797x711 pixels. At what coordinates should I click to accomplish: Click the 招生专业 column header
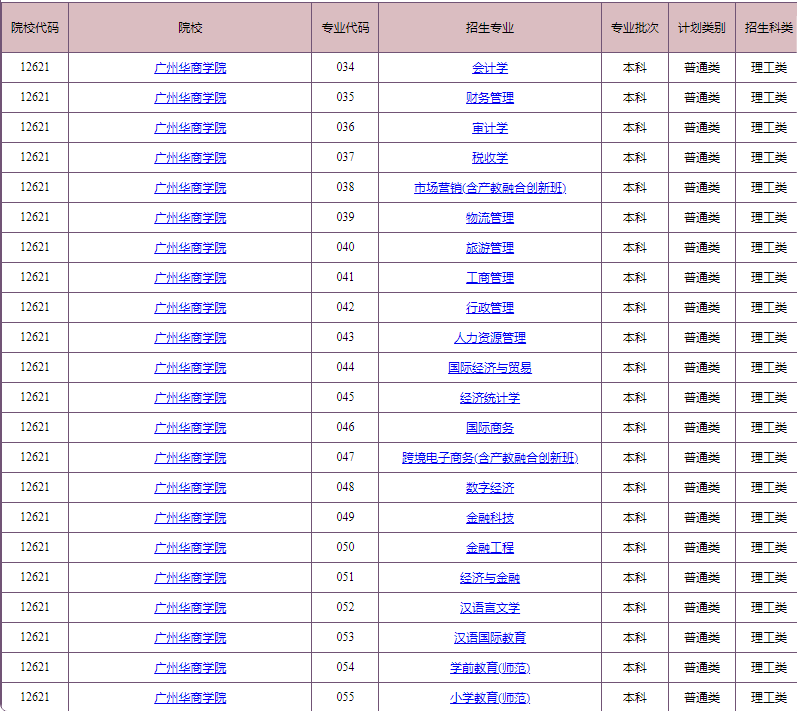[489, 27]
